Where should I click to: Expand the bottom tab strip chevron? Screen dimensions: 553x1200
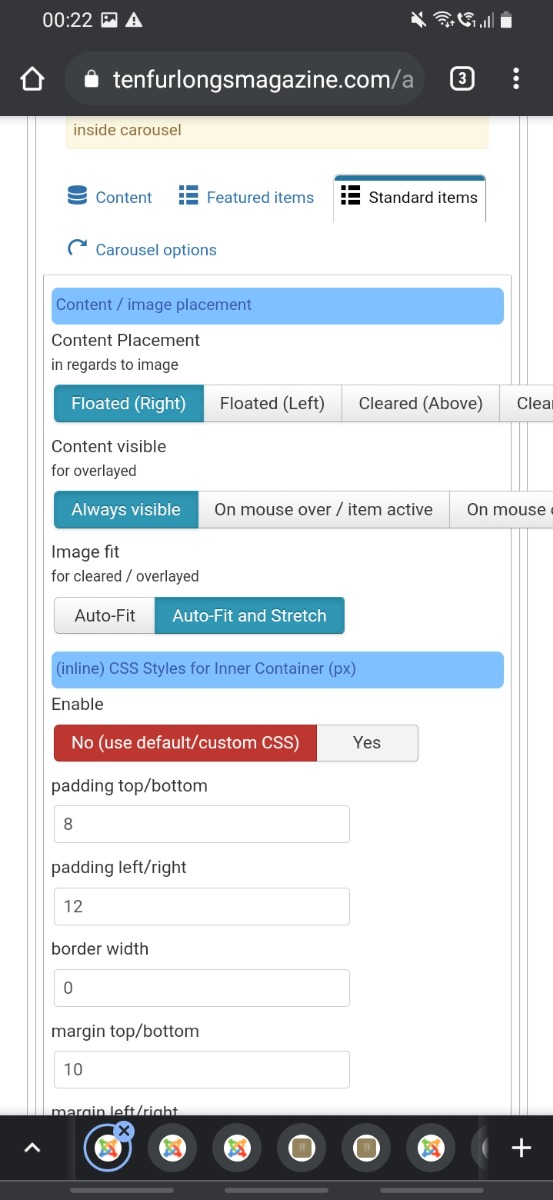pos(32,1148)
